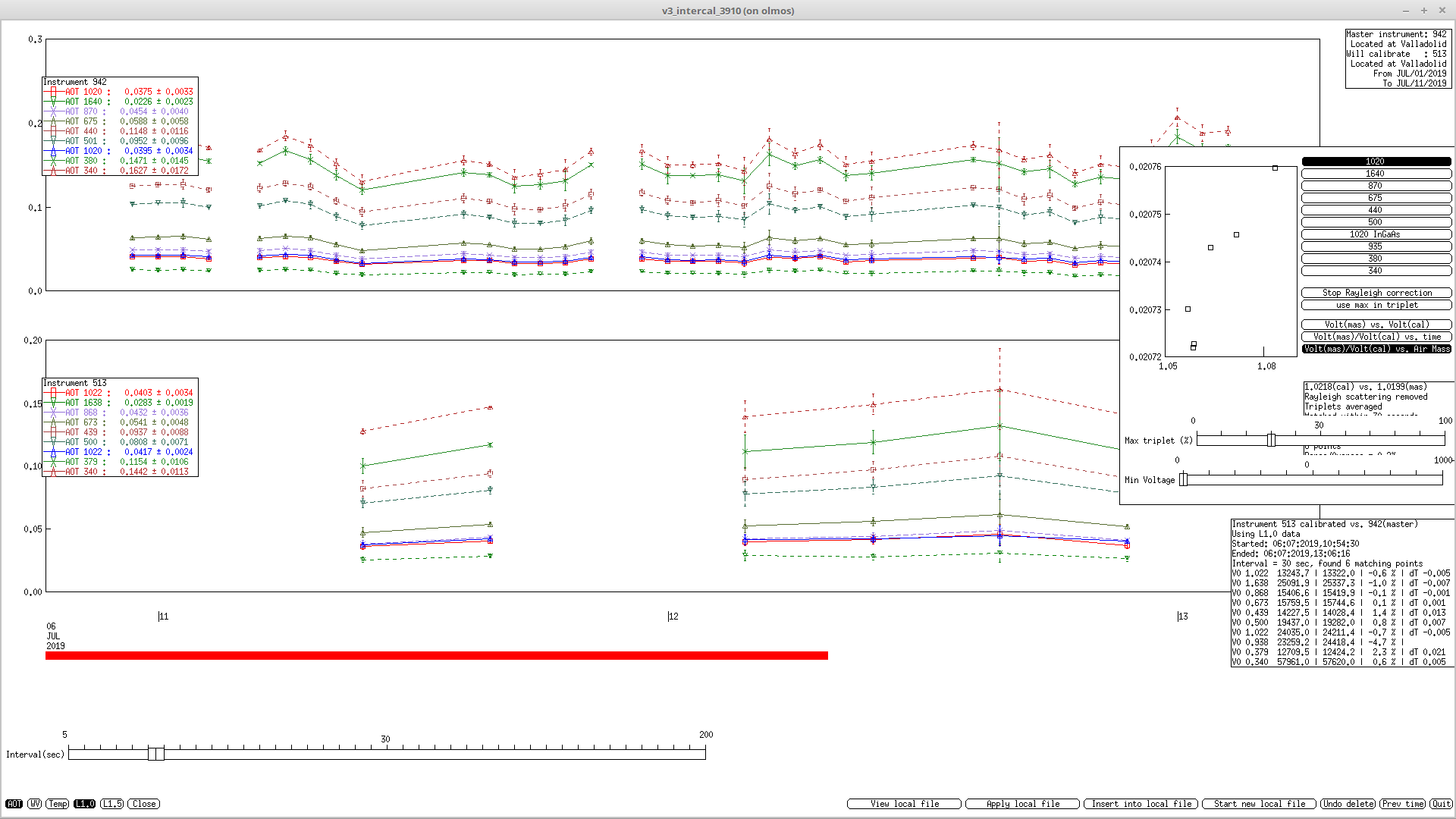Click Start new local file
The height and width of the screenshot is (819, 1456).
[x=1259, y=804]
